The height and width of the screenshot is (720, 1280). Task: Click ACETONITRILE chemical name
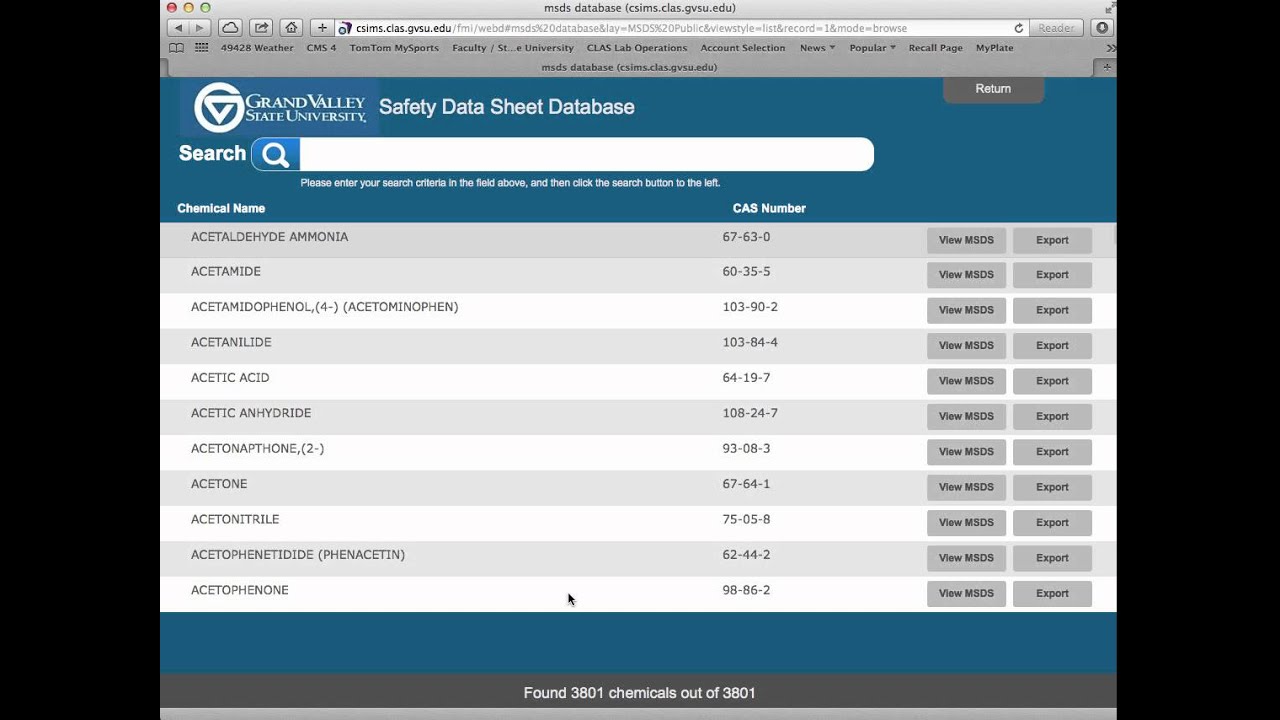(235, 519)
